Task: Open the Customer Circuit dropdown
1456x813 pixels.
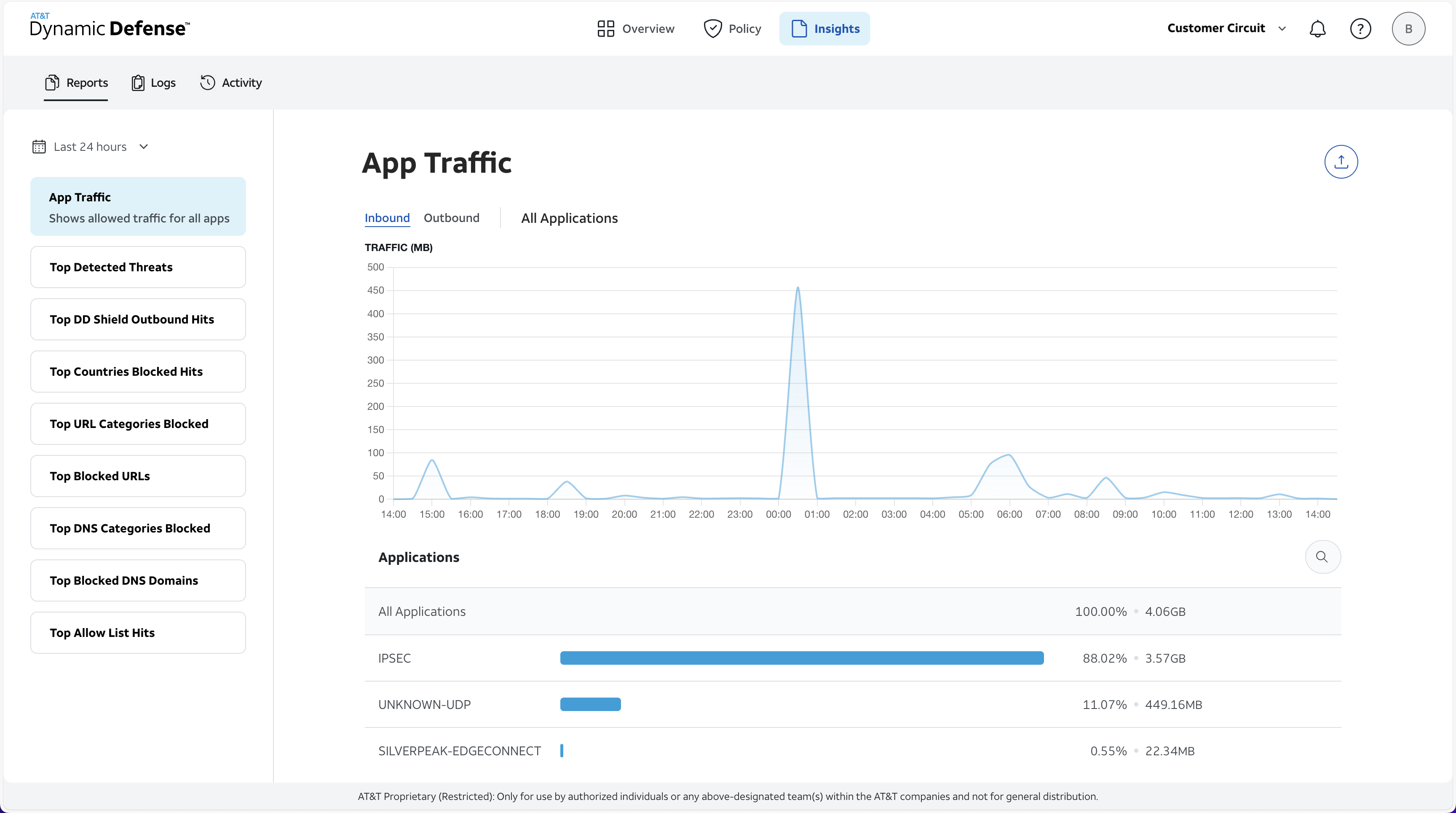Action: [1216, 28]
